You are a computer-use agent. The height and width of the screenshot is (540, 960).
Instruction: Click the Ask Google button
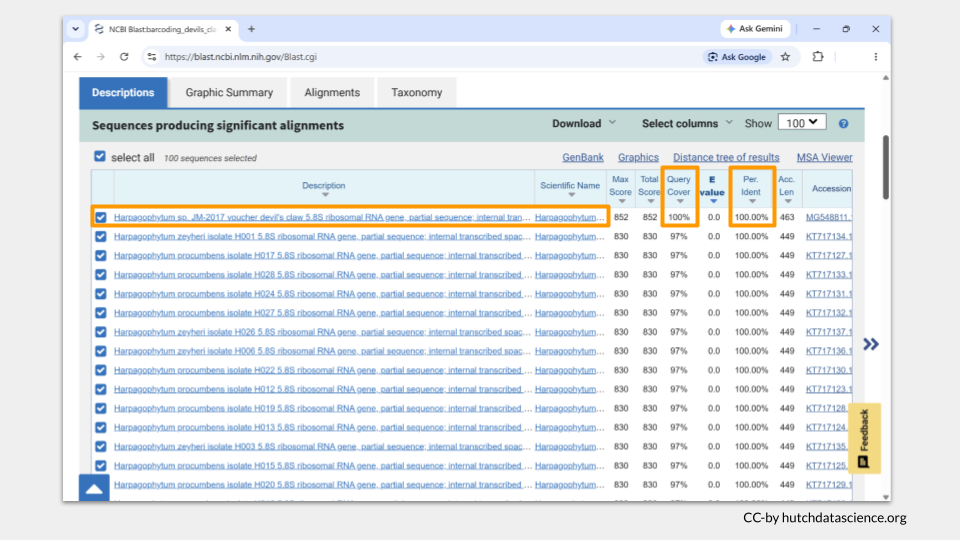[x=737, y=57]
